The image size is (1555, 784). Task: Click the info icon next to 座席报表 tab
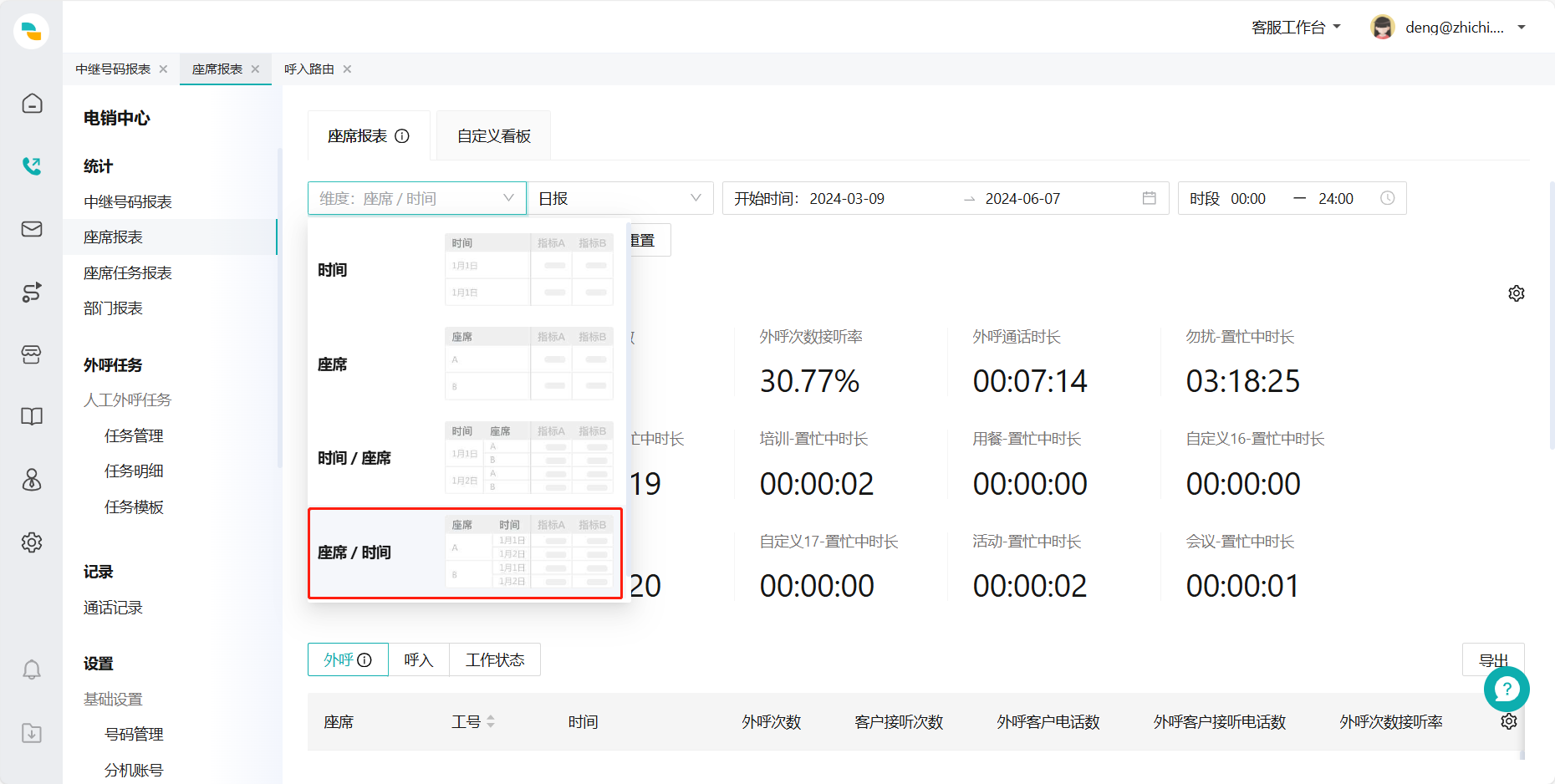(402, 136)
